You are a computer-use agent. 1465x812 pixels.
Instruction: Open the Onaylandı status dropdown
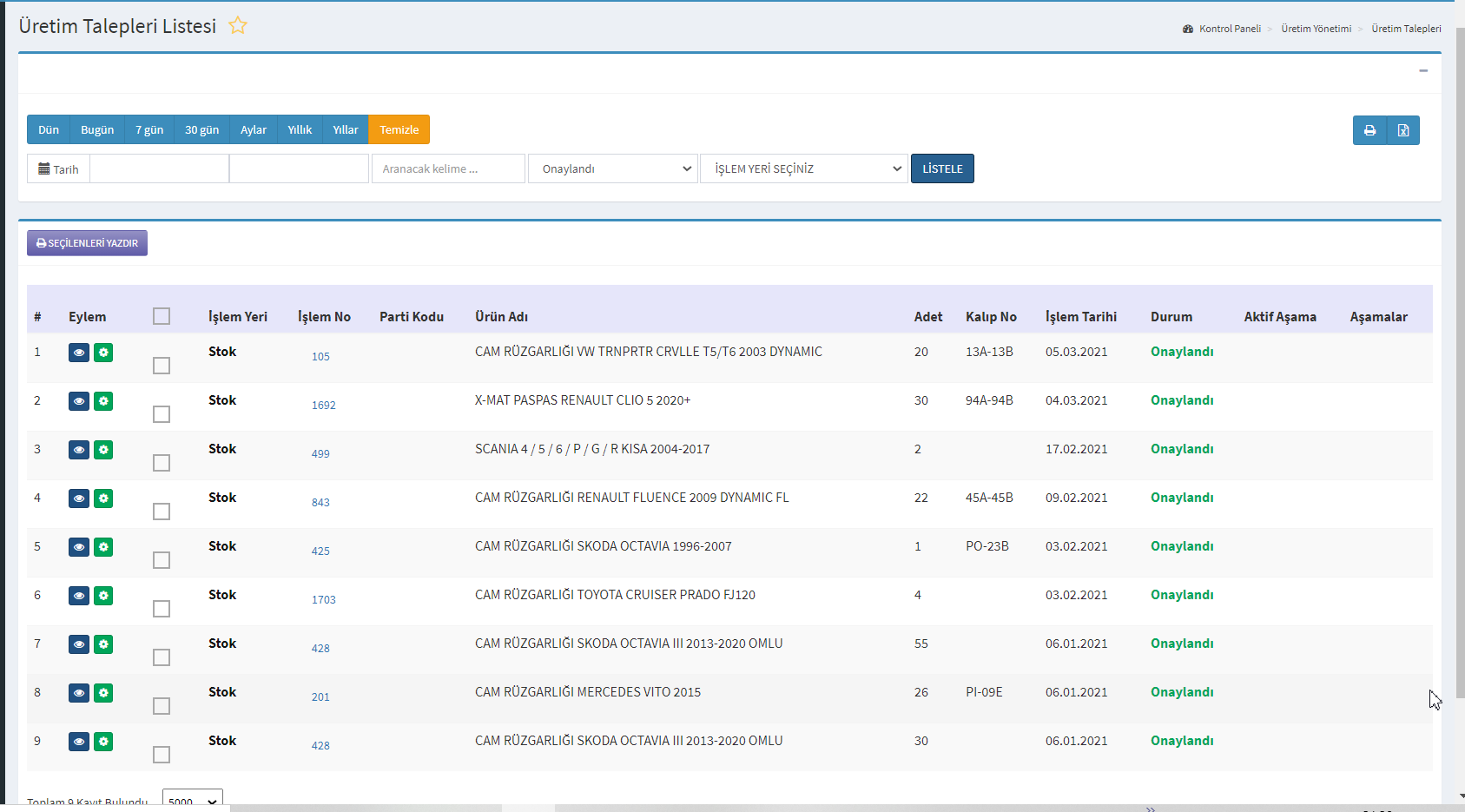click(613, 168)
